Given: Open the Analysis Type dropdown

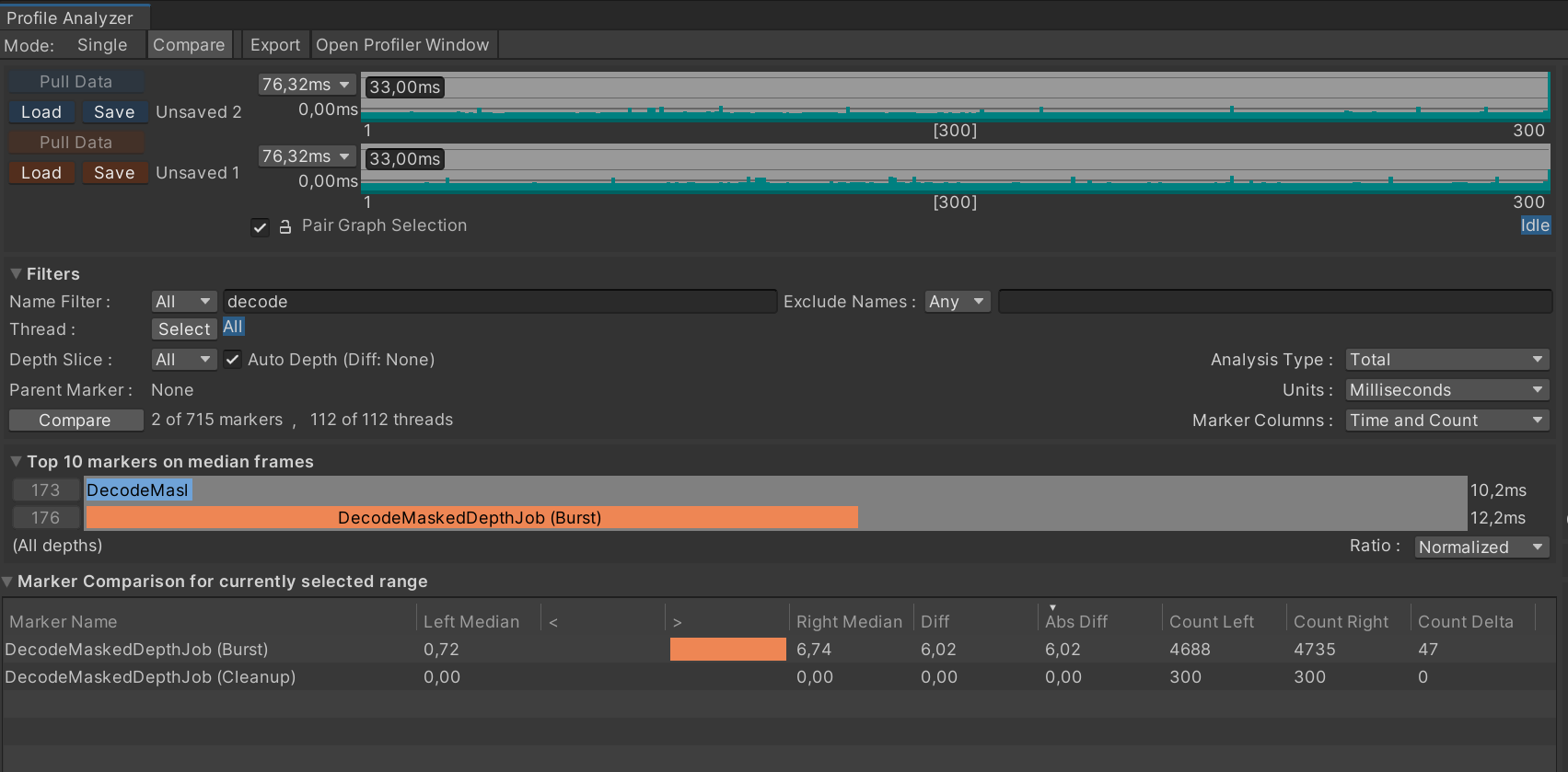Looking at the screenshot, I should [x=1446, y=360].
